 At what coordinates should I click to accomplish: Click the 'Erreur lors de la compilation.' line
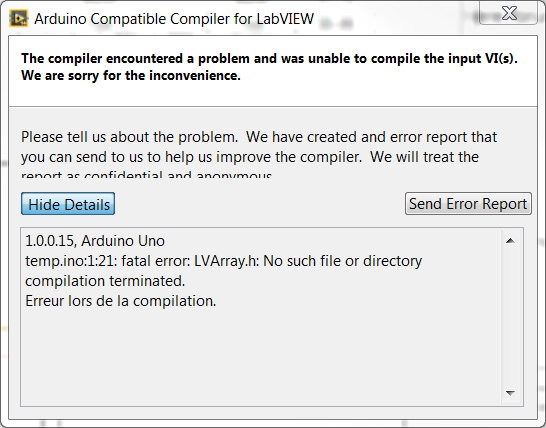point(120,301)
